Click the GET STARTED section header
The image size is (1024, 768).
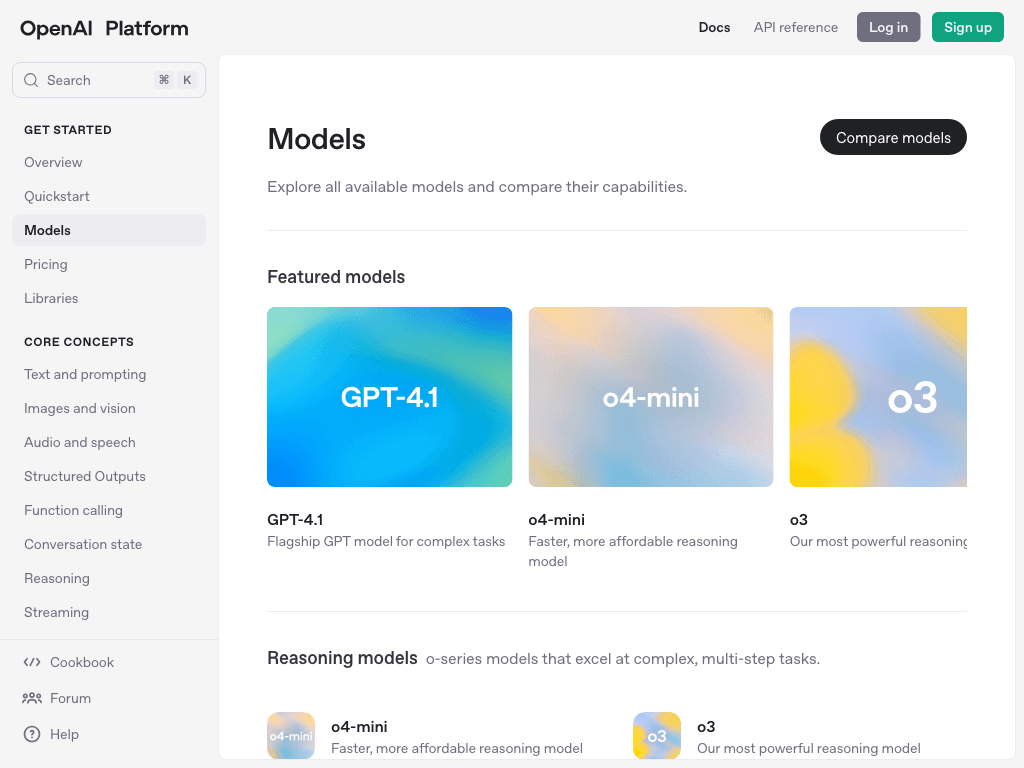pyautogui.click(x=68, y=130)
